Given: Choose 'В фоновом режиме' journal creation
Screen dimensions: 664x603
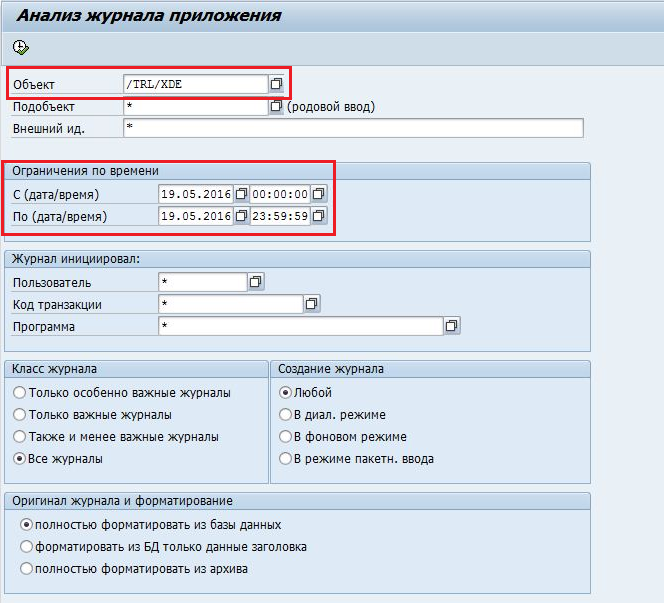Looking at the screenshot, I should [x=285, y=437].
